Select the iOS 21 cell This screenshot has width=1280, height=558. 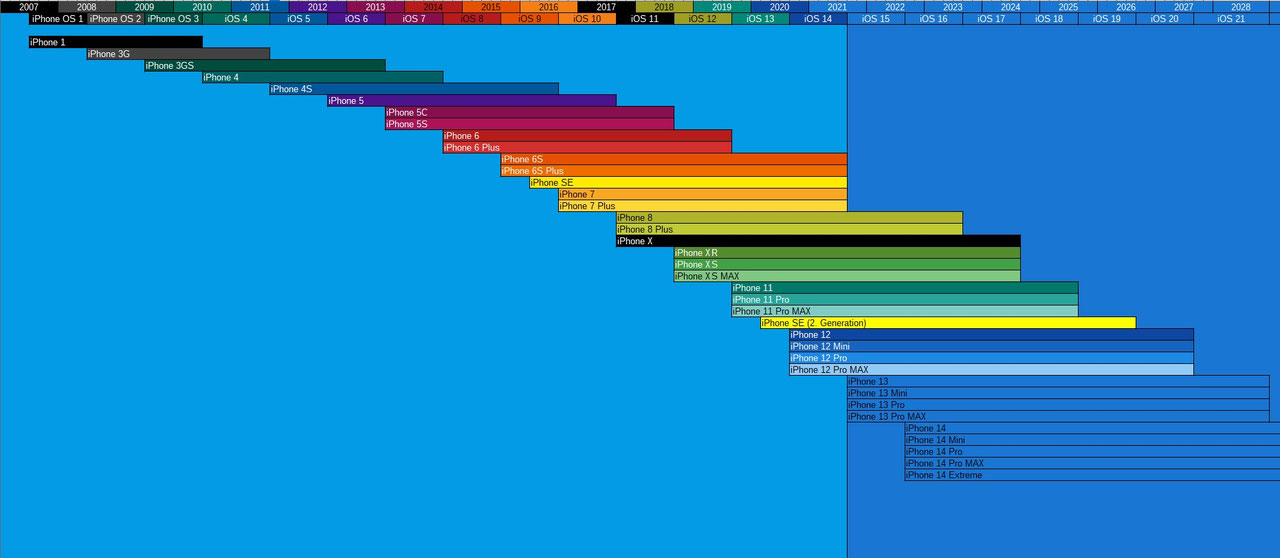(1232, 19)
